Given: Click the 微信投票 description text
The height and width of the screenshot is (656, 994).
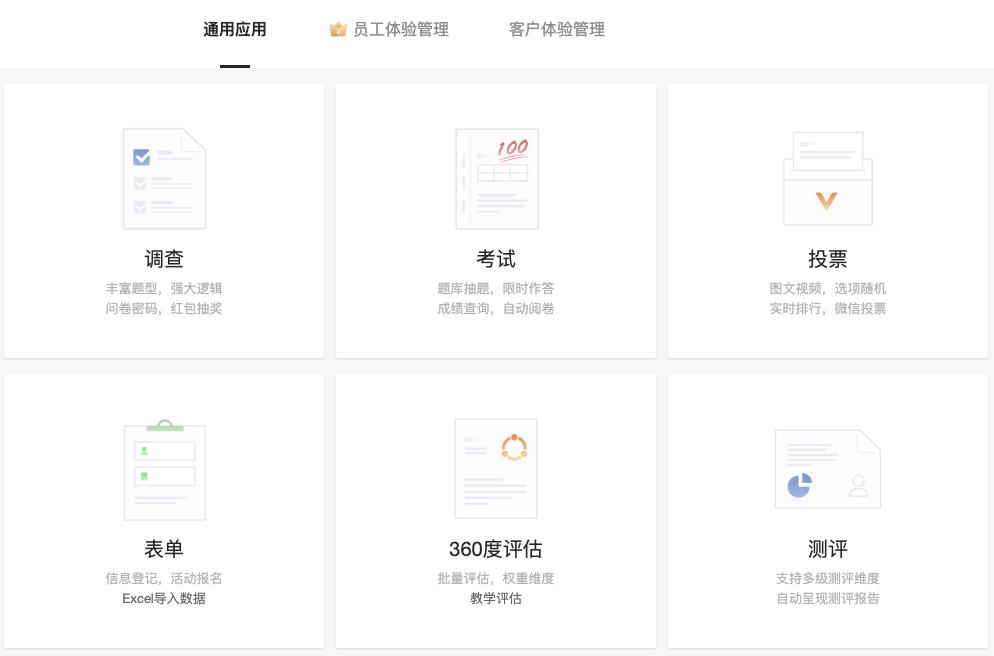Looking at the screenshot, I should [x=862, y=308].
